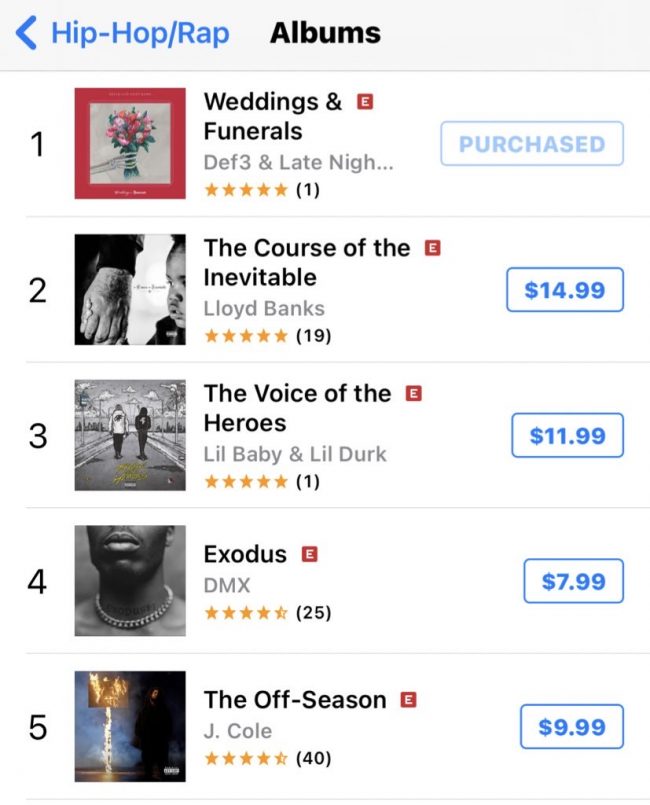Tap The Off-Season album cover
The image size is (650, 805).
click(x=130, y=726)
